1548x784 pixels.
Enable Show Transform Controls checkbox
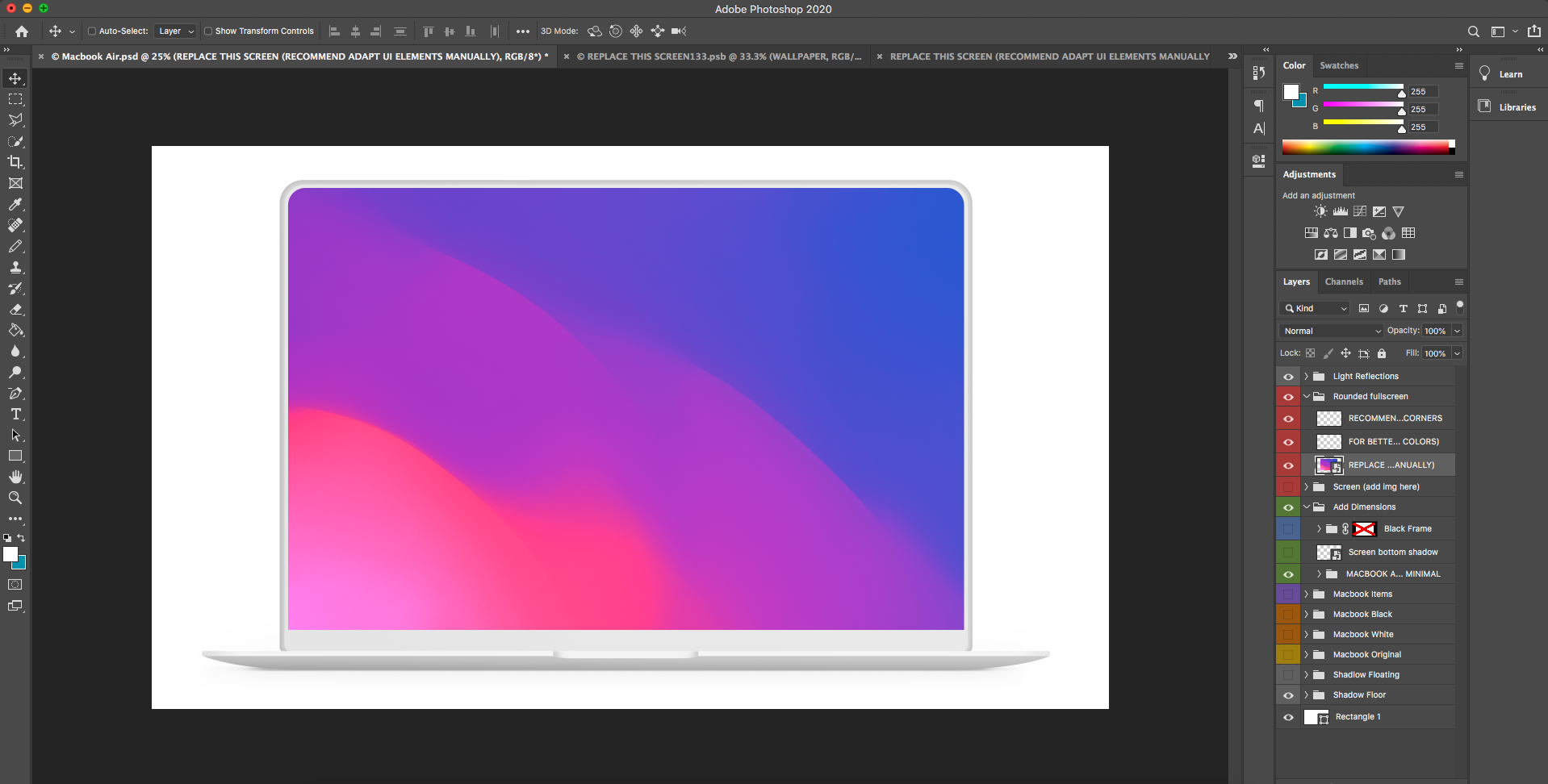208,31
